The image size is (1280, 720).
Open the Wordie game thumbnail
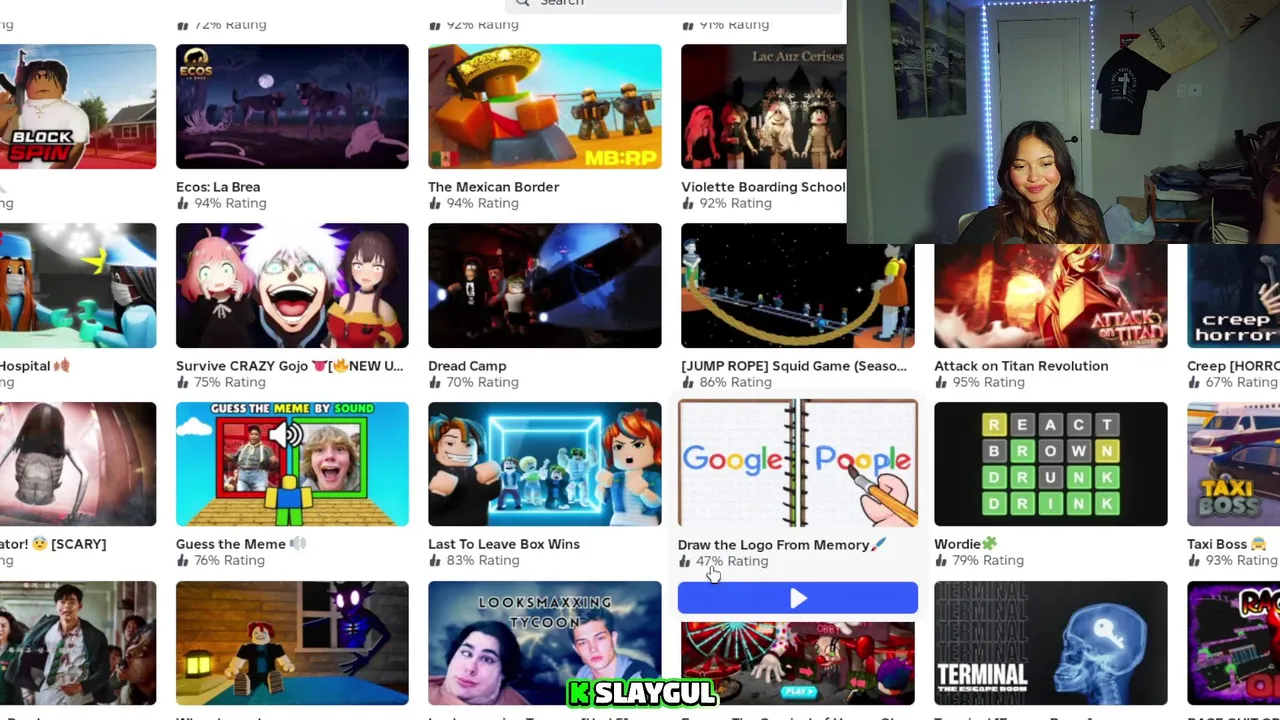coord(1050,464)
